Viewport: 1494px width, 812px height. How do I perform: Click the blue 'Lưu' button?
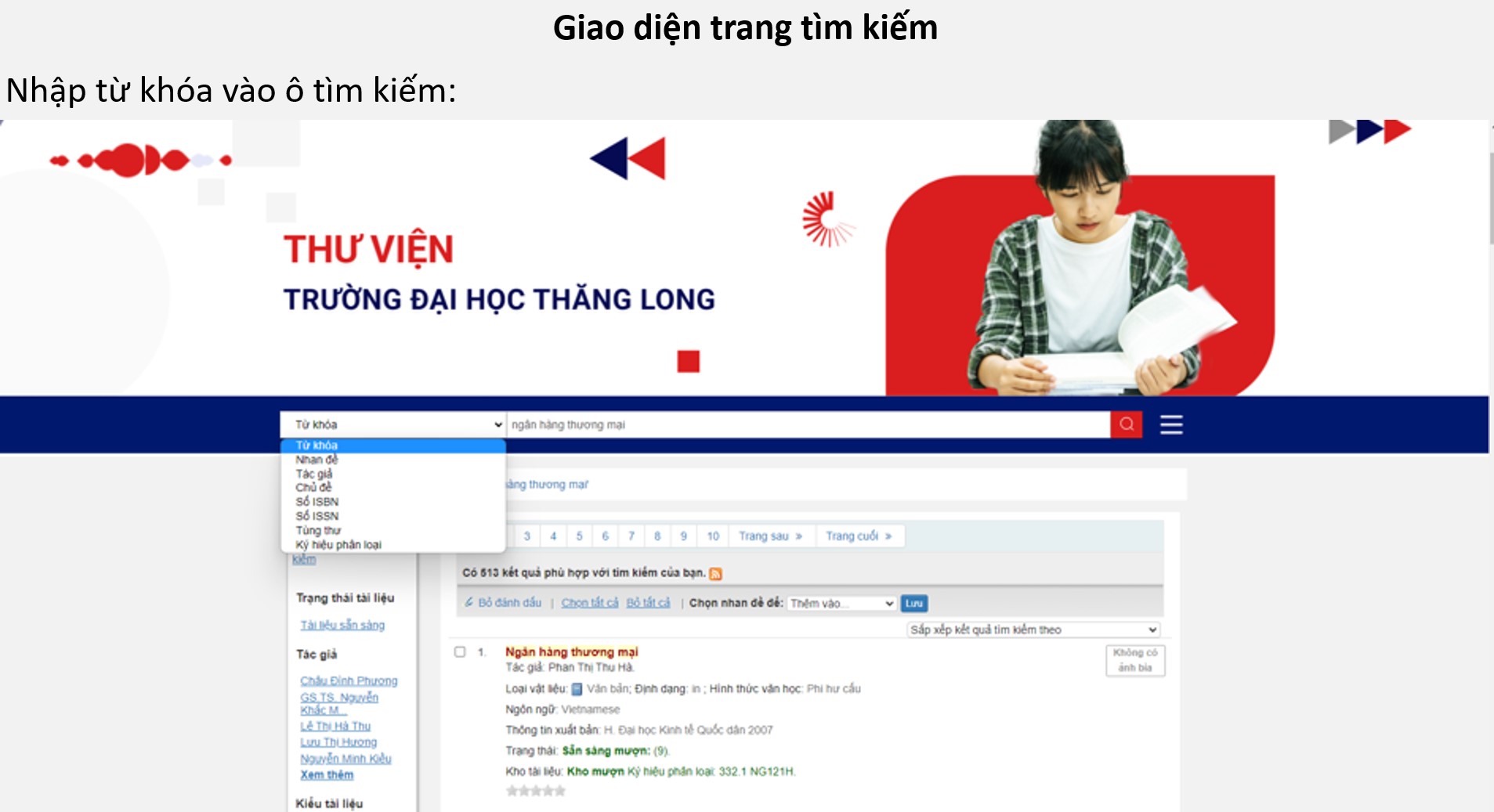(x=914, y=604)
